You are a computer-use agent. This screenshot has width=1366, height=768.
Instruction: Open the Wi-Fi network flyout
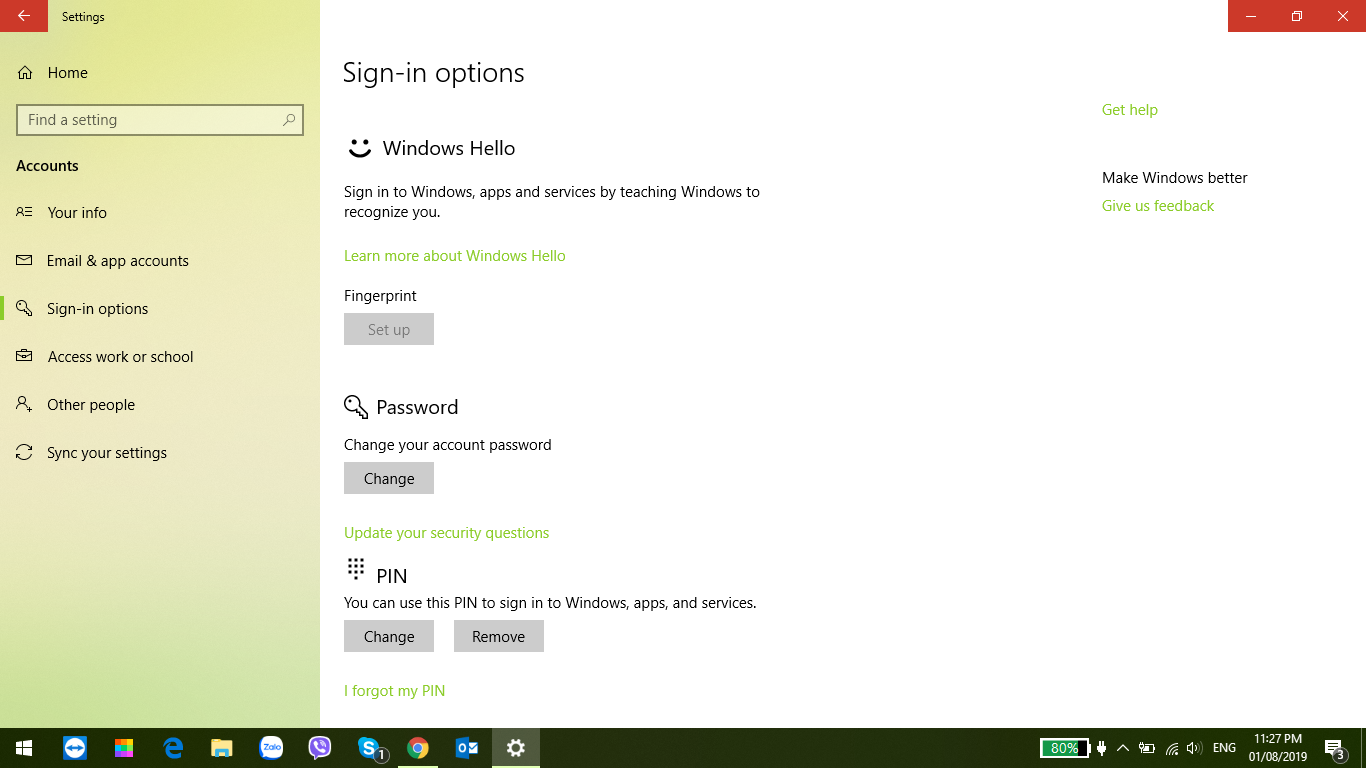click(1172, 748)
